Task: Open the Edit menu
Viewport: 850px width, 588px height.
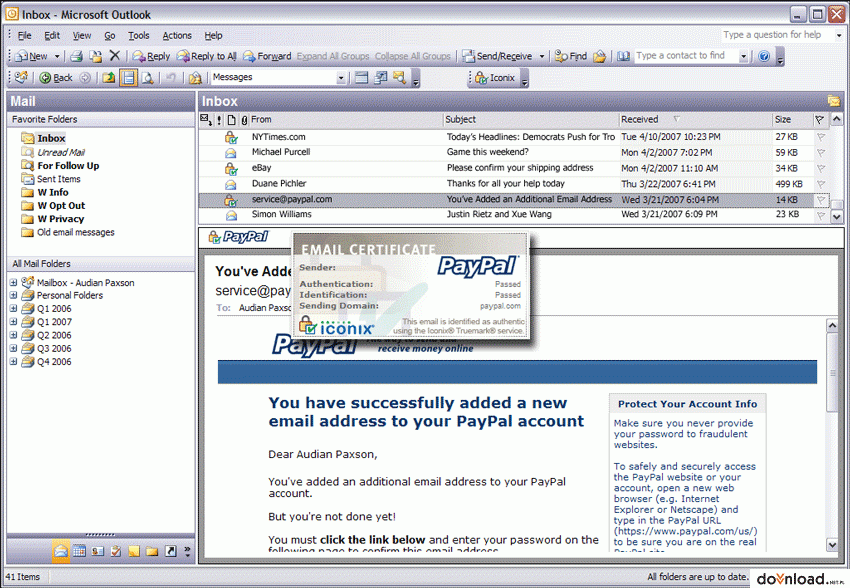Action: click(x=52, y=36)
